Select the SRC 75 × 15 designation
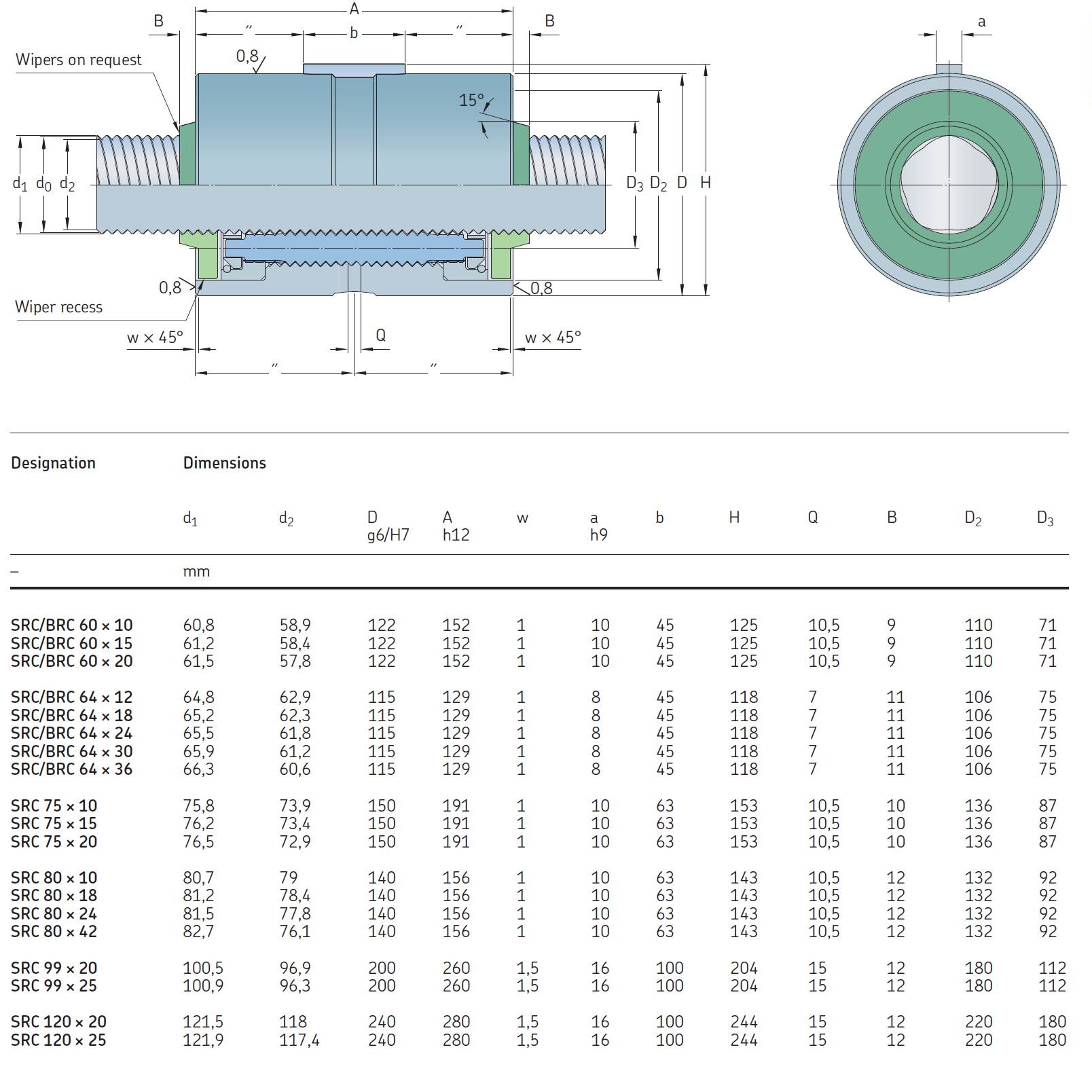 click(x=54, y=824)
